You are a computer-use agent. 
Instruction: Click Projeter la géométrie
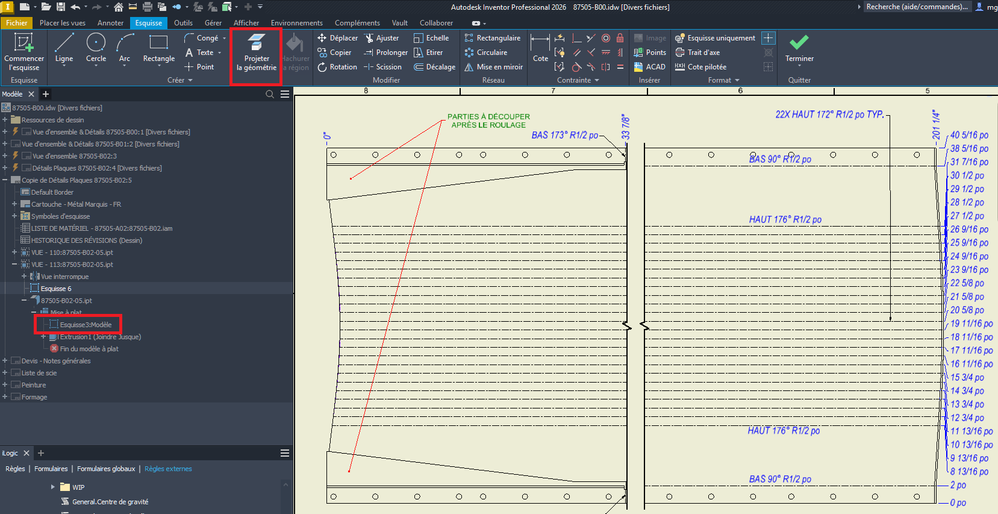[257, 52]
